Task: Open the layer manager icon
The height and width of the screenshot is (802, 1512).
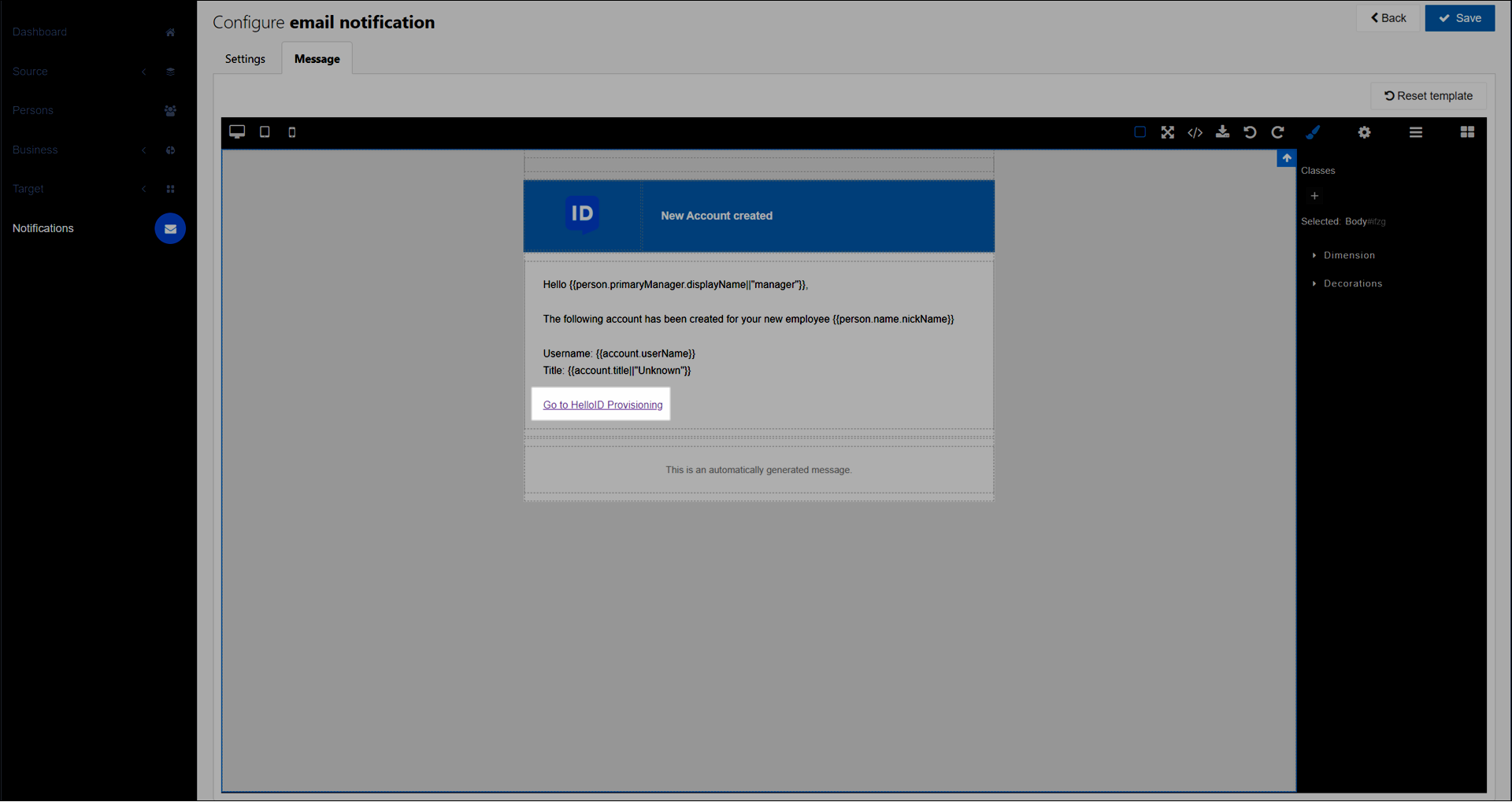Action: (x=1416, y=132)
